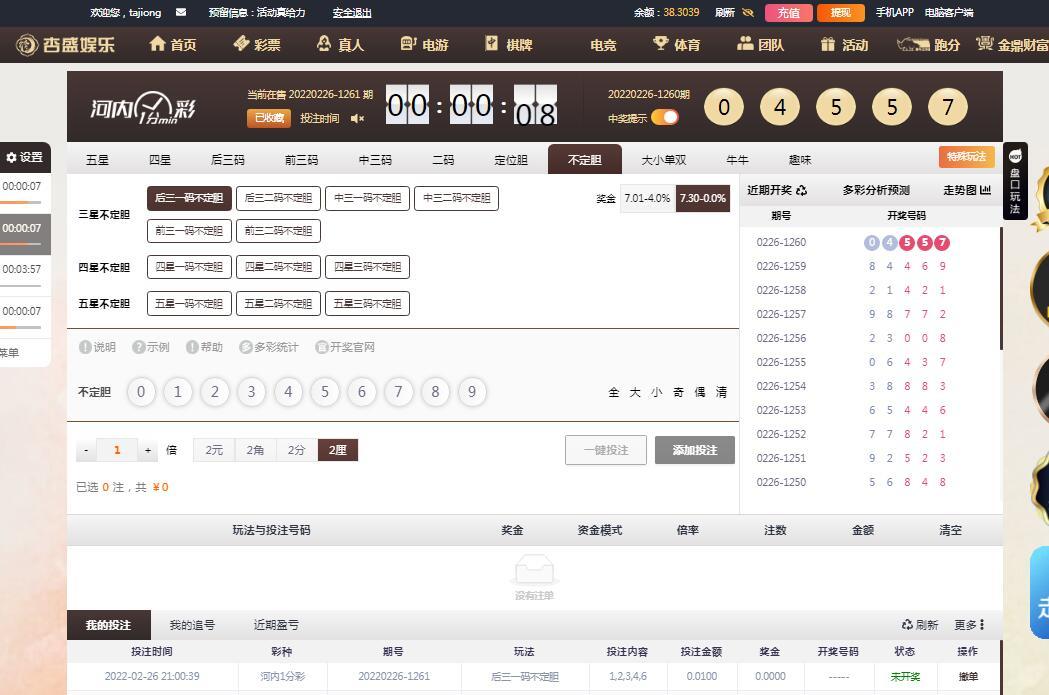Click the 首页 home icon in navigation
The width and height of the screenshot is (1049, 695).
click(157, 44)
